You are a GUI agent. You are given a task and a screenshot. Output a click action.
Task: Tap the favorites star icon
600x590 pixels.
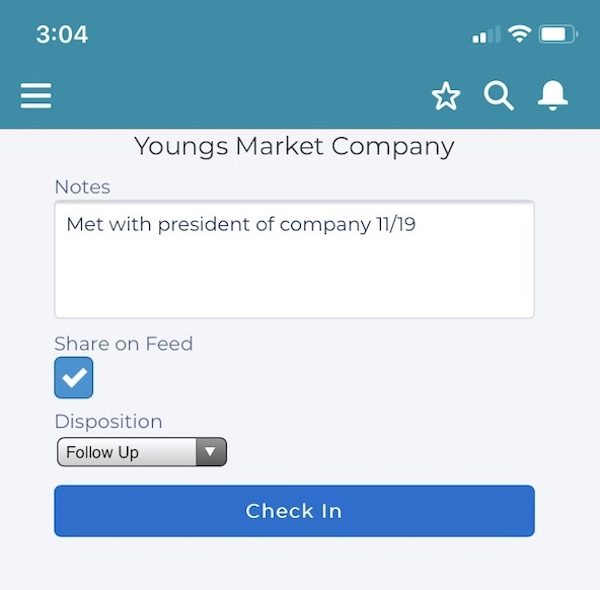point(446,96)
